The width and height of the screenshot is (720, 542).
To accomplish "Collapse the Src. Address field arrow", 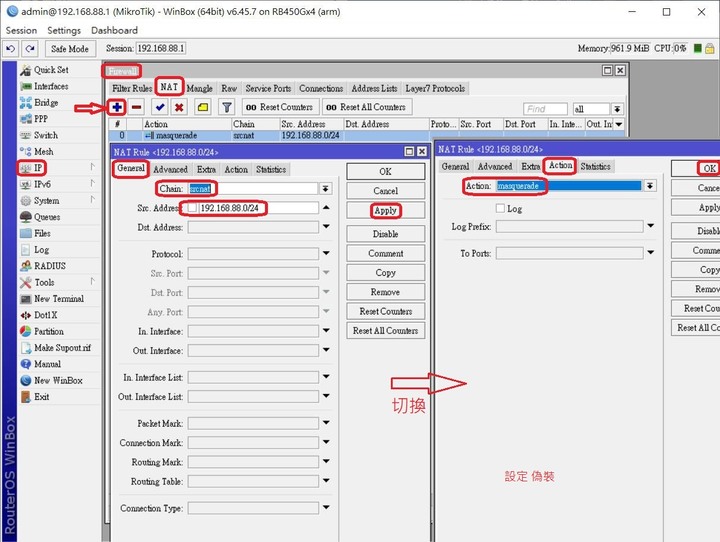I will (x=326, y=208).
